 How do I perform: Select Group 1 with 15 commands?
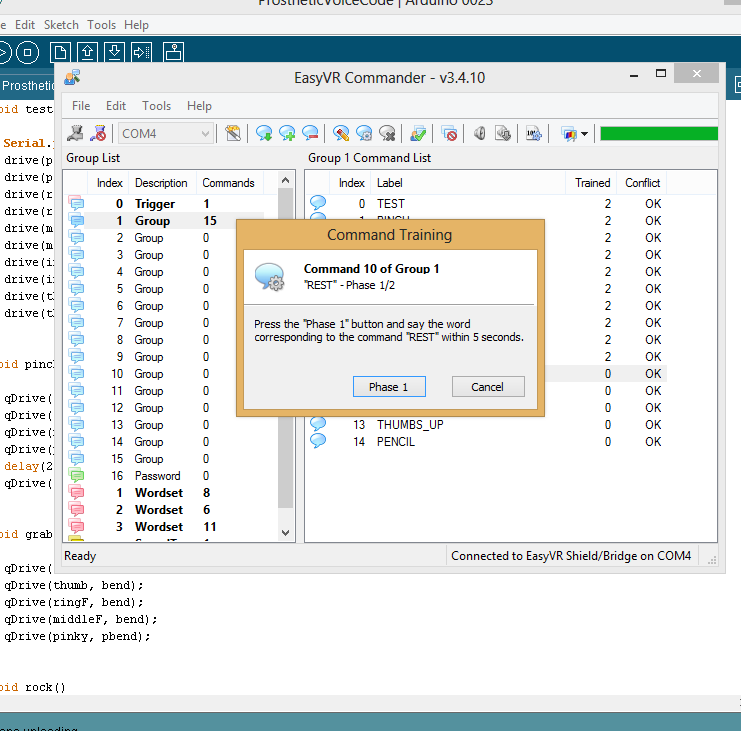165,221
